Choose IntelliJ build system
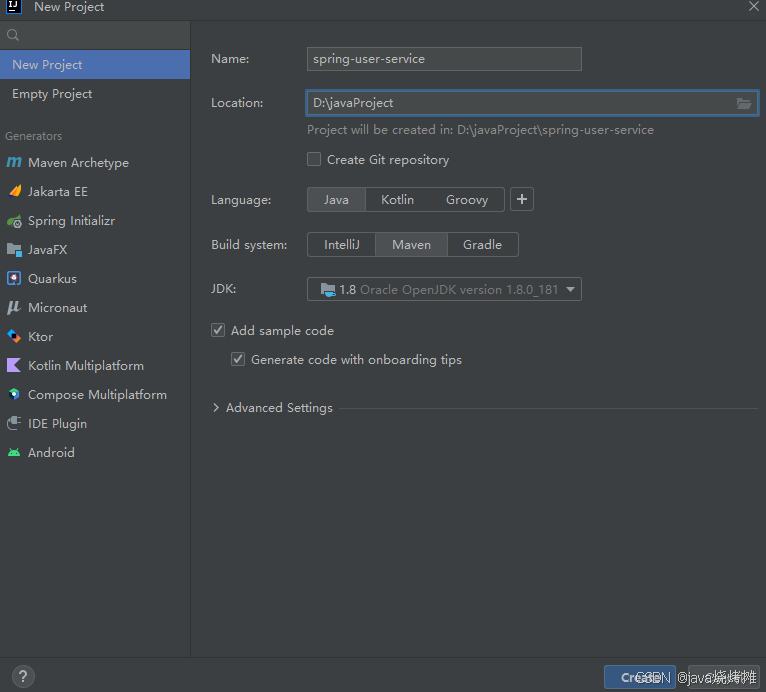Screen dimensions: 766x692 [341, 245]
